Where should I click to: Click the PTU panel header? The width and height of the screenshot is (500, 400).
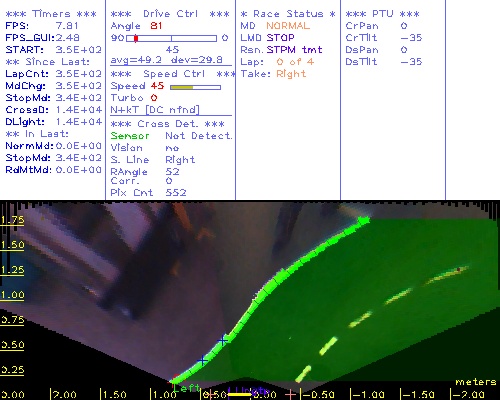click(x=382, y=14)
